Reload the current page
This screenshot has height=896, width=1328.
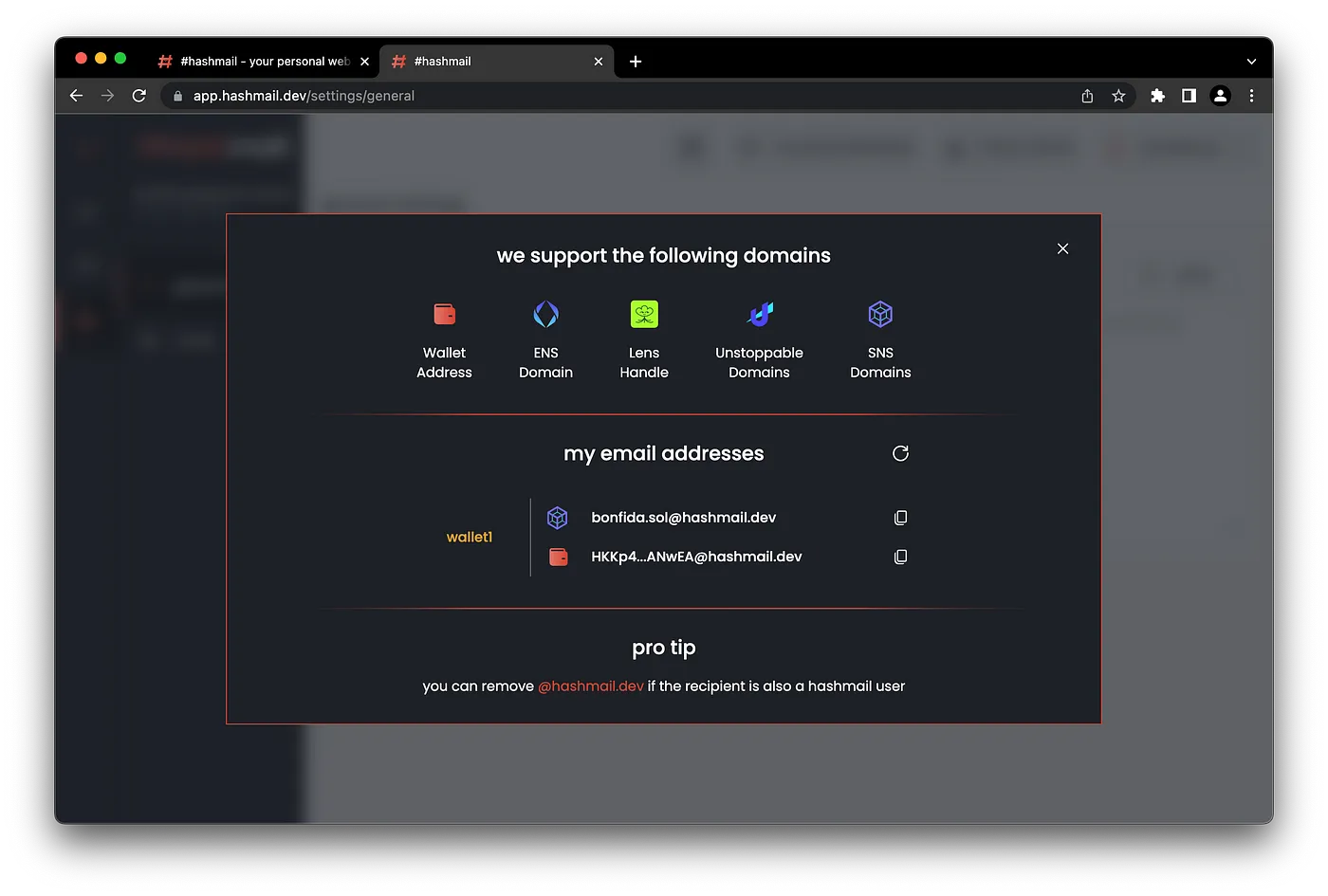(x=138, y=96)
